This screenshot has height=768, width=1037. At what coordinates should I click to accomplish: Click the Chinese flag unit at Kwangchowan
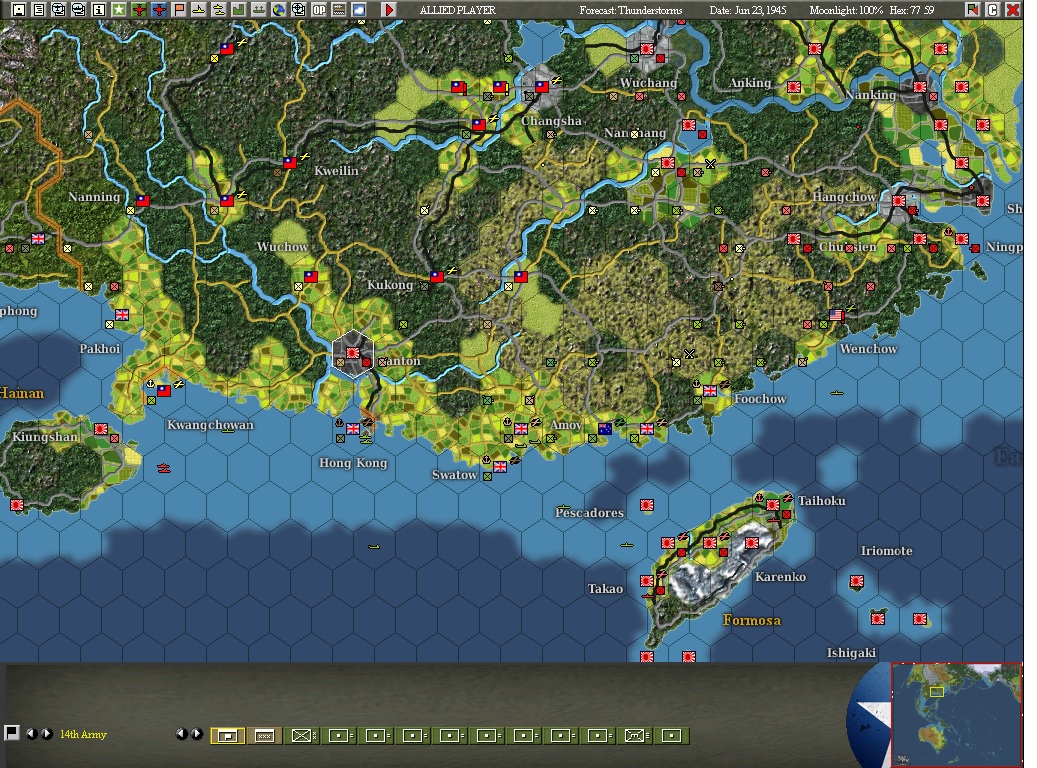click(163, 391)
